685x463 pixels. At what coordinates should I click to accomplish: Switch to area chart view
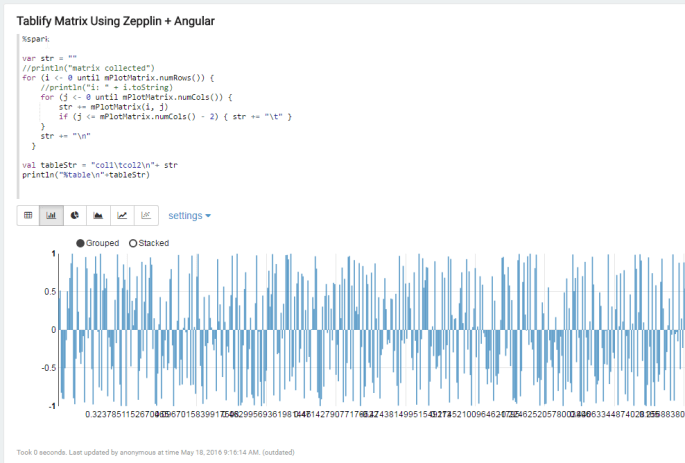[x=98, y=215]
